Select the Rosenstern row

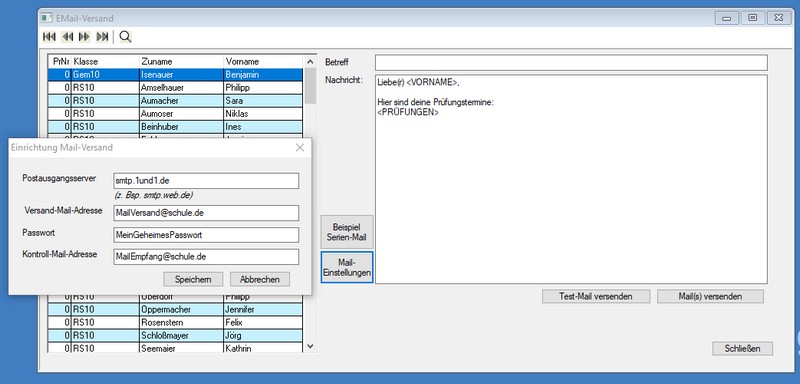tap(176, 322)
